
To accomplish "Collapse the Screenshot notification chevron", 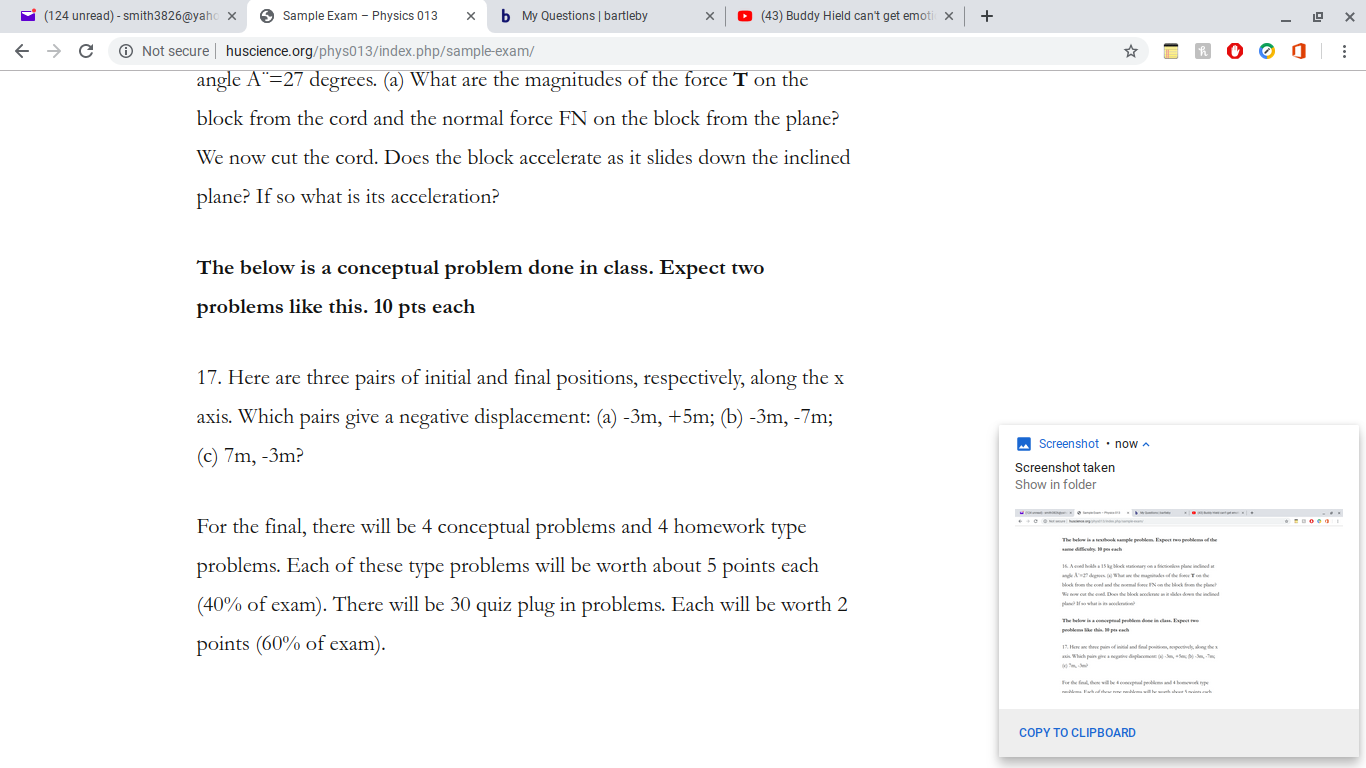I will pos(1146,444).
